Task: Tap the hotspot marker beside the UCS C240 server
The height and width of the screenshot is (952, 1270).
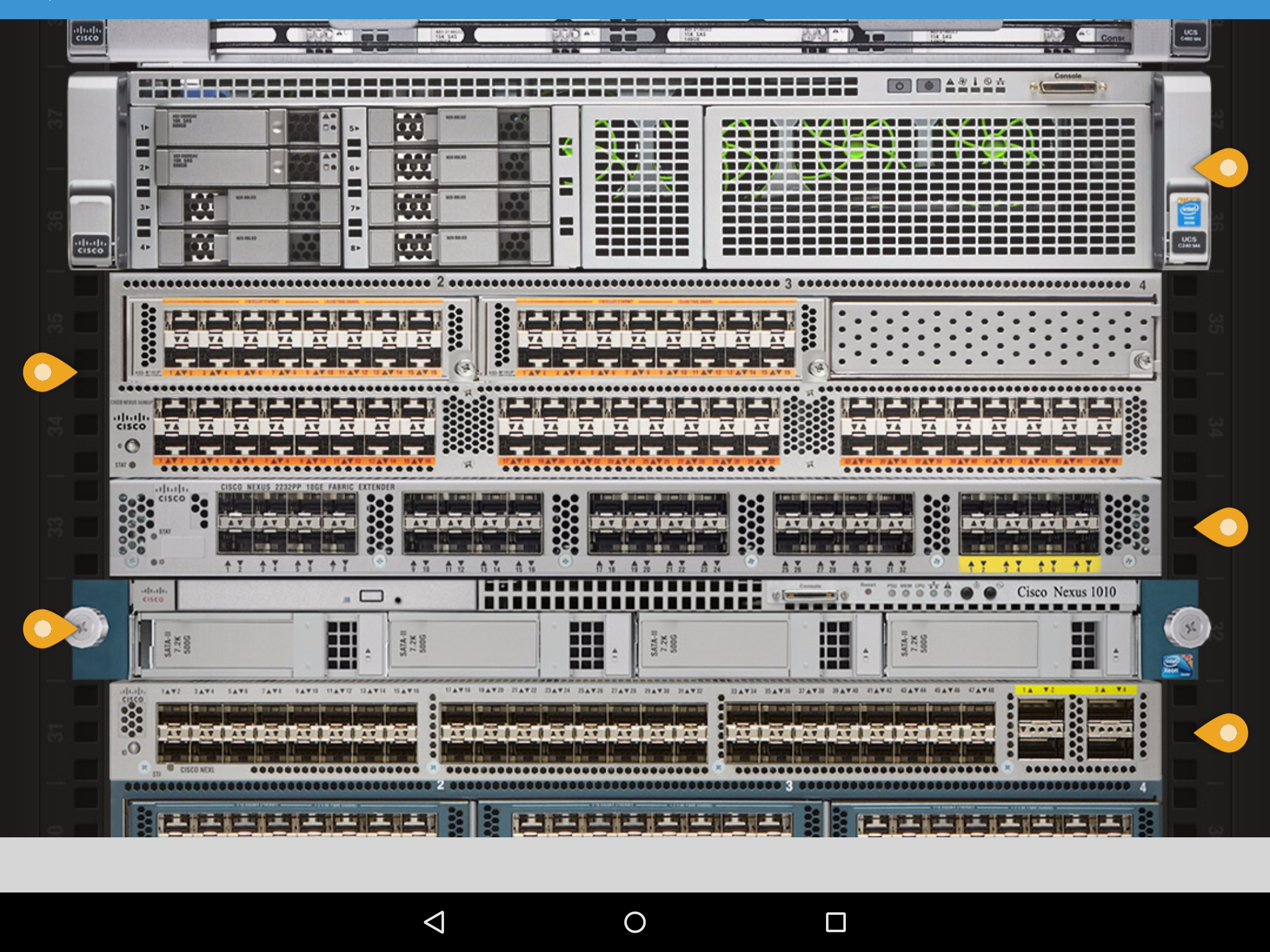Action: coord(1222,167)
